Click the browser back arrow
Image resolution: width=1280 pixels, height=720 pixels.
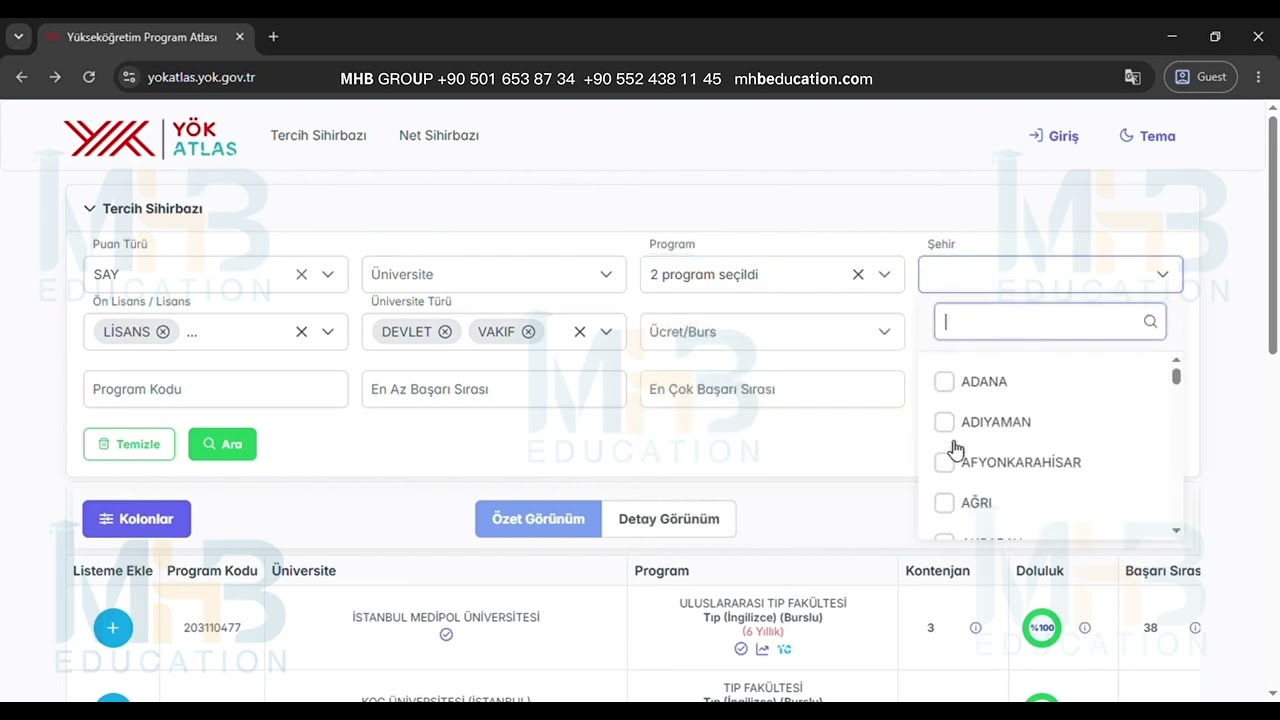(x=22, y=77)
